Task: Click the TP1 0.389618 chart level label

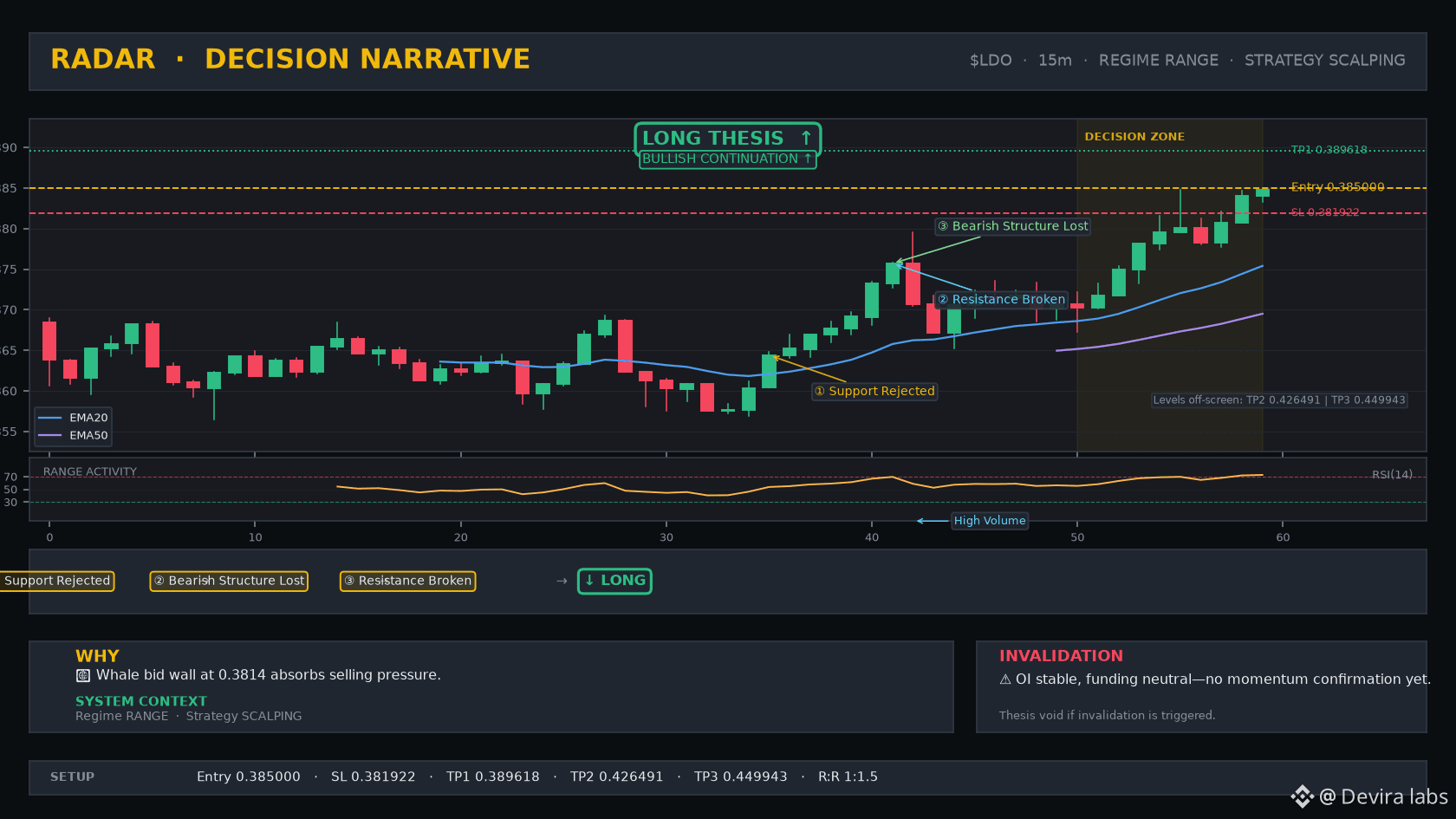Action: tap(1329, 150)
